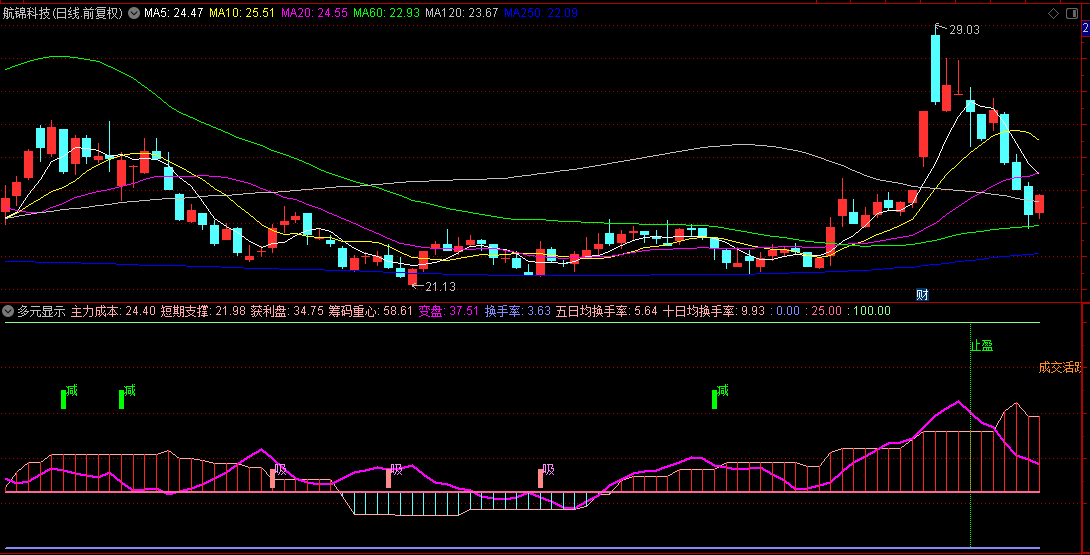Select the 止盈 take-profit label
Screen dimensions: 1090x555
point(982,346)
